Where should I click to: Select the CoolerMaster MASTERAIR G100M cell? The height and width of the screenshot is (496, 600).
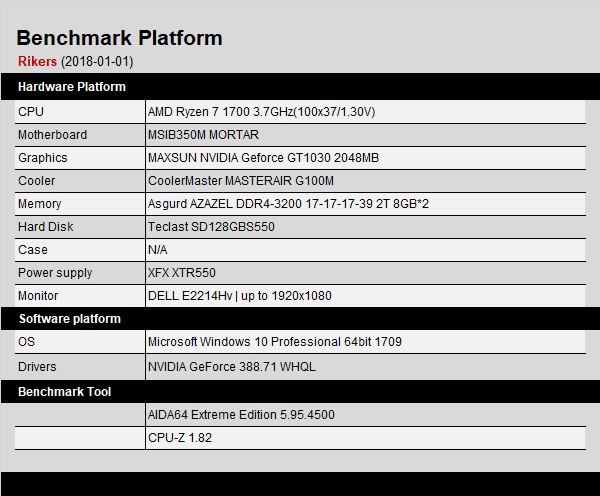coord(241,181)
